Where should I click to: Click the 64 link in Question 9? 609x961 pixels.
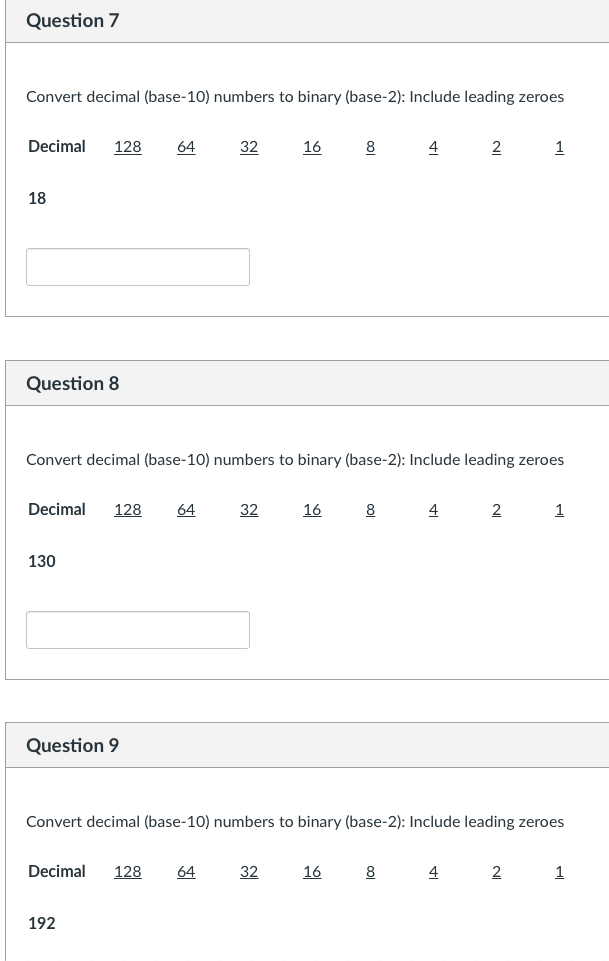(186, 871)
